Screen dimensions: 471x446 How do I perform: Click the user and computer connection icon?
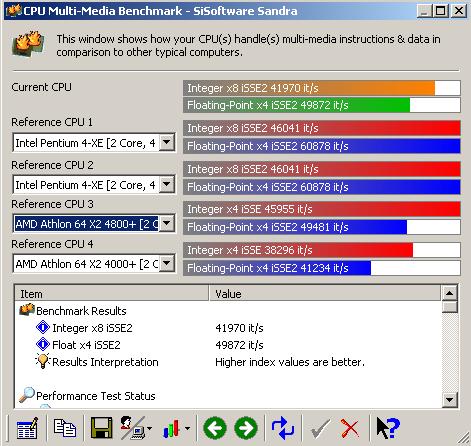(x=132, y=428)
